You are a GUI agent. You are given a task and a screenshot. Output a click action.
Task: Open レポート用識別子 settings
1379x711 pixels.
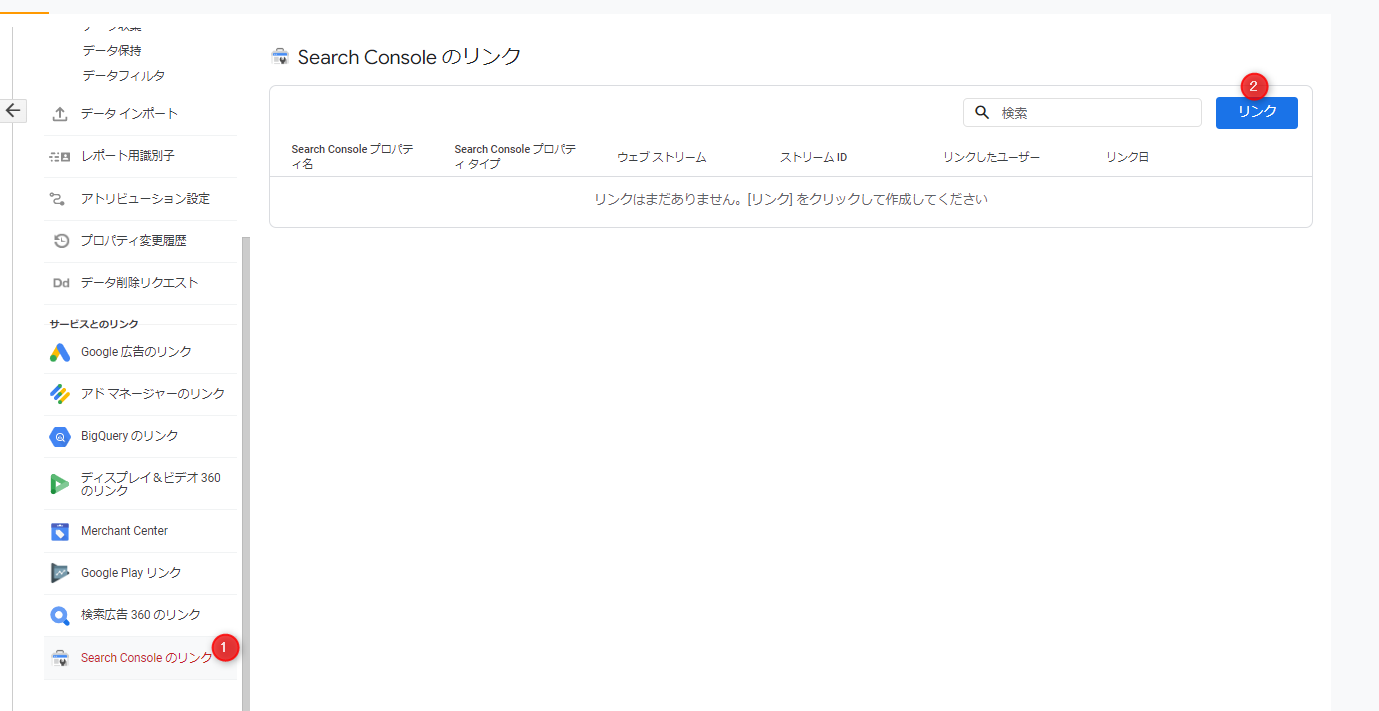[x=127, y=156]
